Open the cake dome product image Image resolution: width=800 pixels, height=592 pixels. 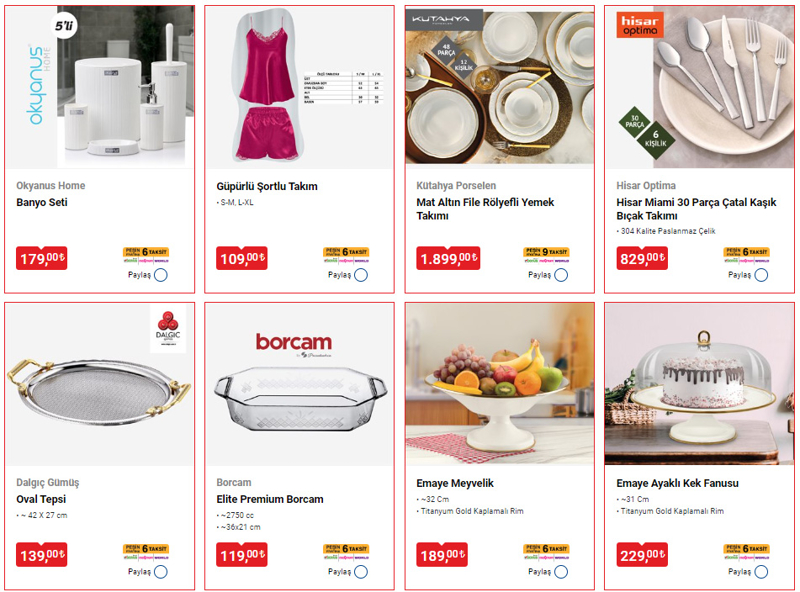coord(699,384)
